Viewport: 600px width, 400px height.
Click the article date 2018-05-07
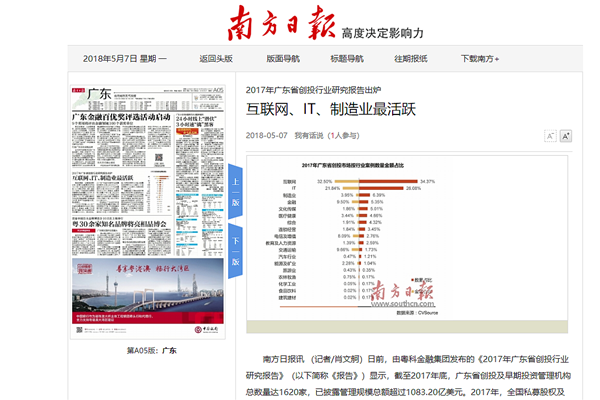click(266, 136)
